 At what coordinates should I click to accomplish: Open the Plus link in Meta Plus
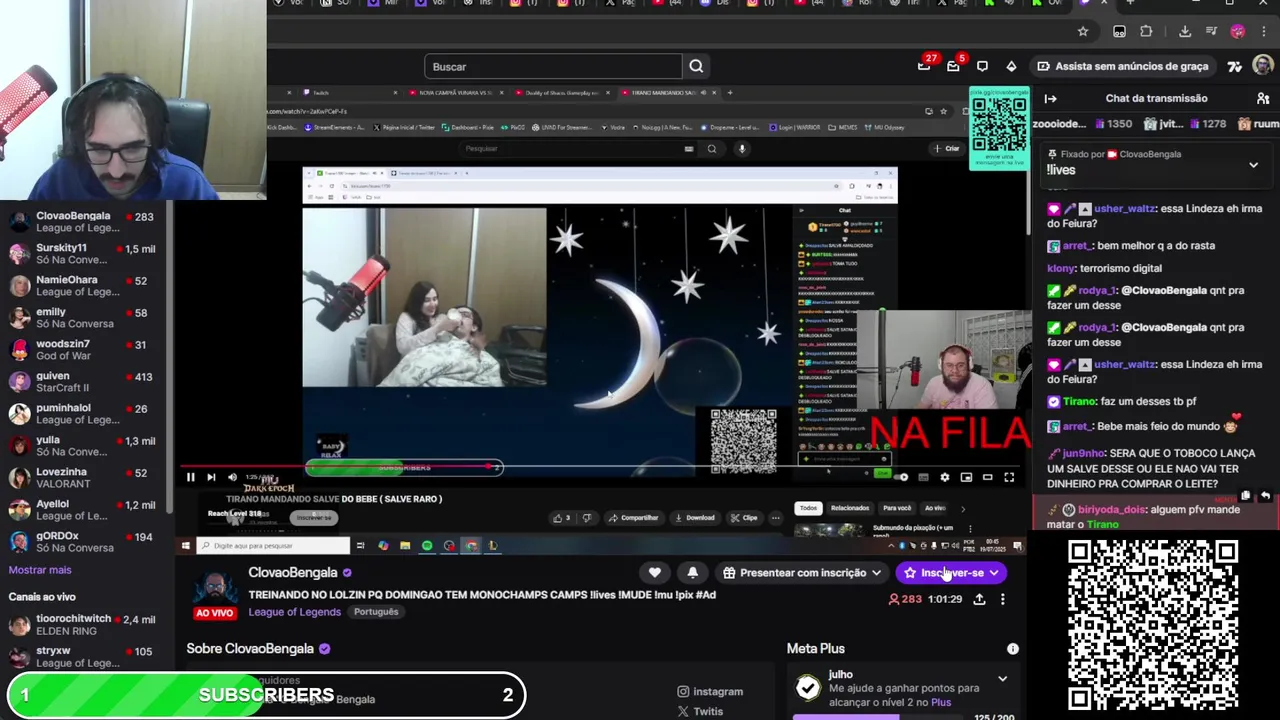pyautogui.click(x=941, y=703)
